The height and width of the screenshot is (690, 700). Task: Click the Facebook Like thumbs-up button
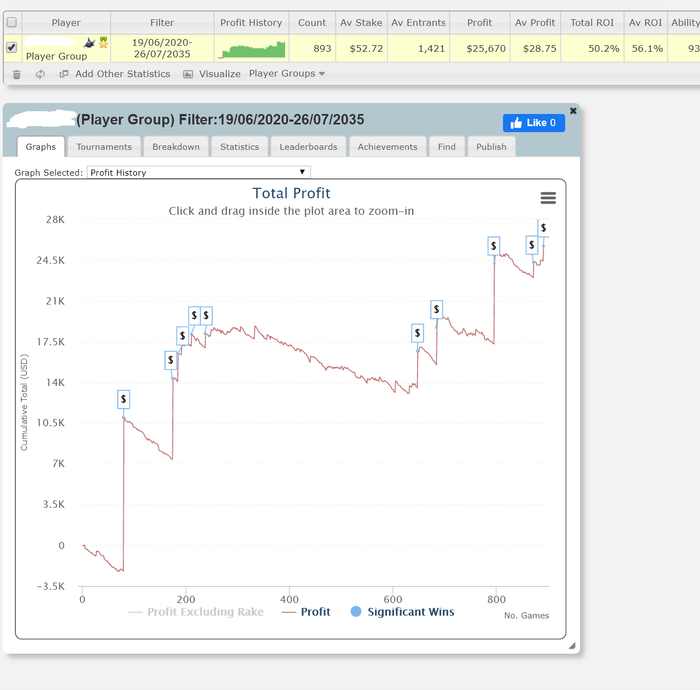(x=533, y=123)
